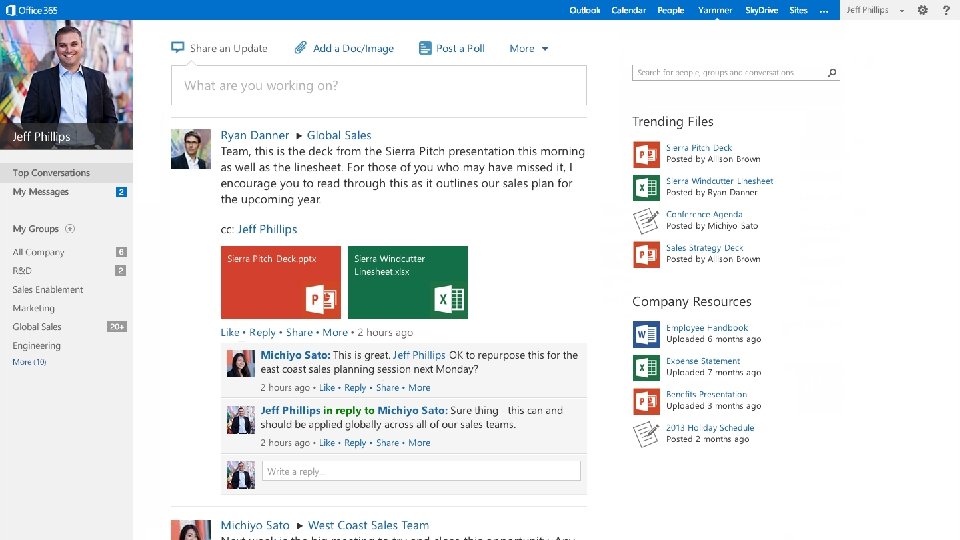Open the West Coast Sales Team group link
960x540 pixels.
point(368,525)
